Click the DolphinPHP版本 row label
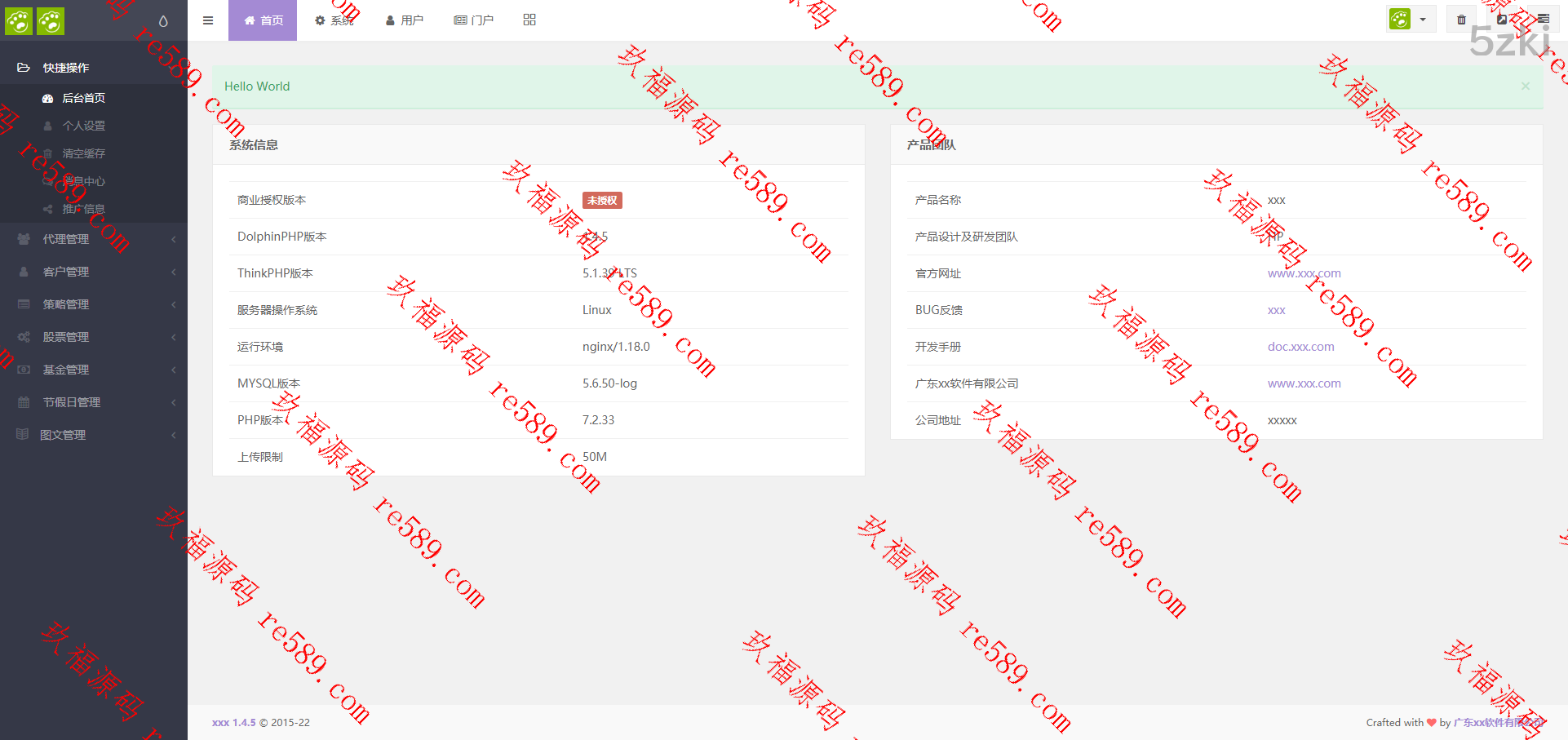 tap(282, 237)
